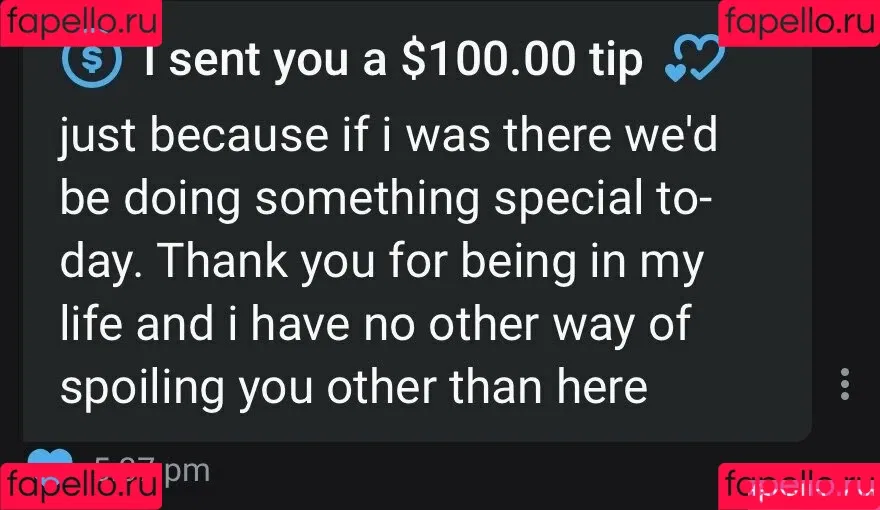Click the top-right fapello.ru watermark
Image resolution: width=880 pixels, height=510 pixels.
[799, 22]
